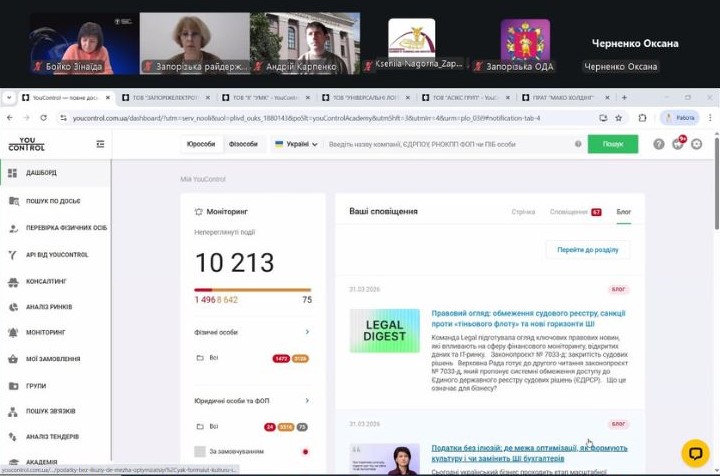Switch to the Сповіщення tab
720x476 pixels.
point(575,212)
